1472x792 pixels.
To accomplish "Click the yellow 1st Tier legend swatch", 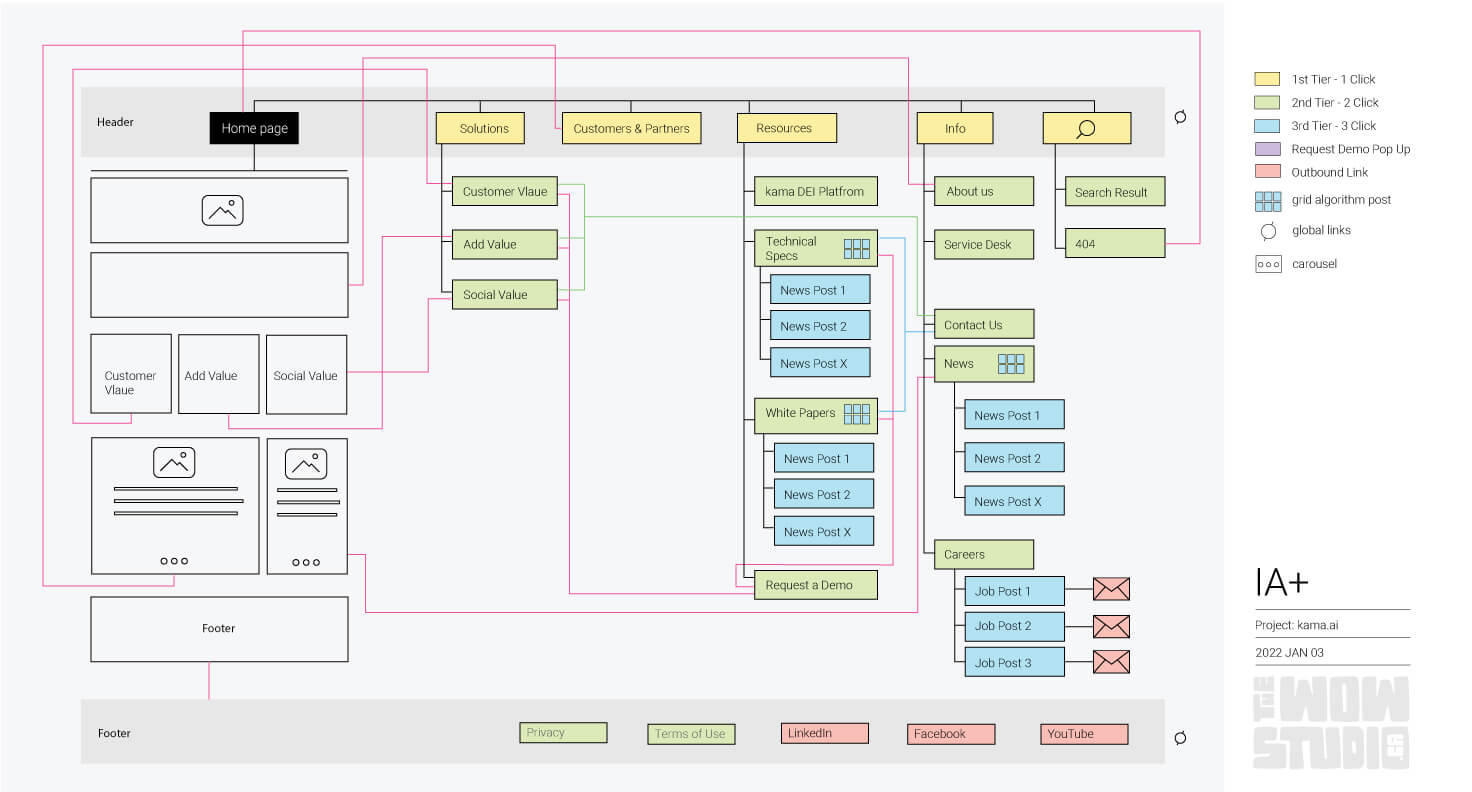I will 1267,79.
